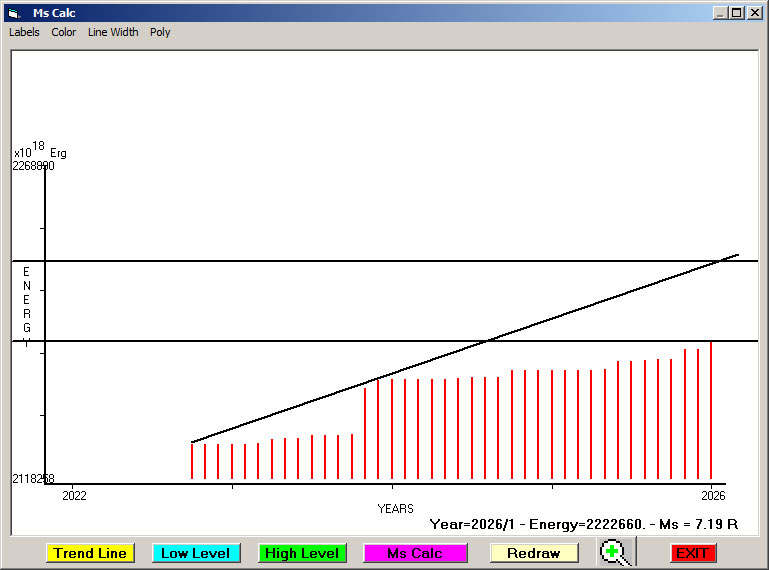Open the Color menu
The width and height of the screenshot is (769, 570).
(64, 32)
